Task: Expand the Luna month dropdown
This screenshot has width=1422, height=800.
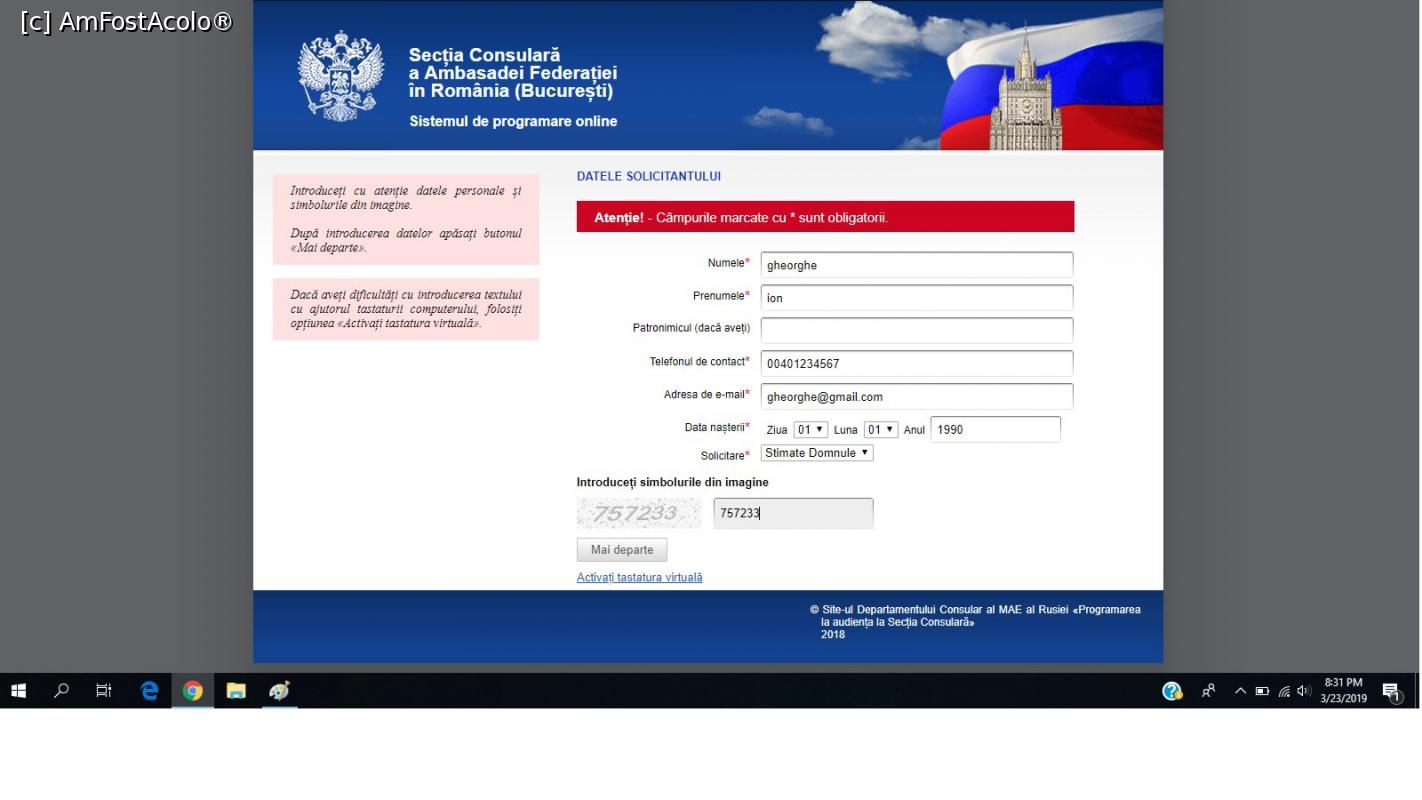Action: click(880, 430)
